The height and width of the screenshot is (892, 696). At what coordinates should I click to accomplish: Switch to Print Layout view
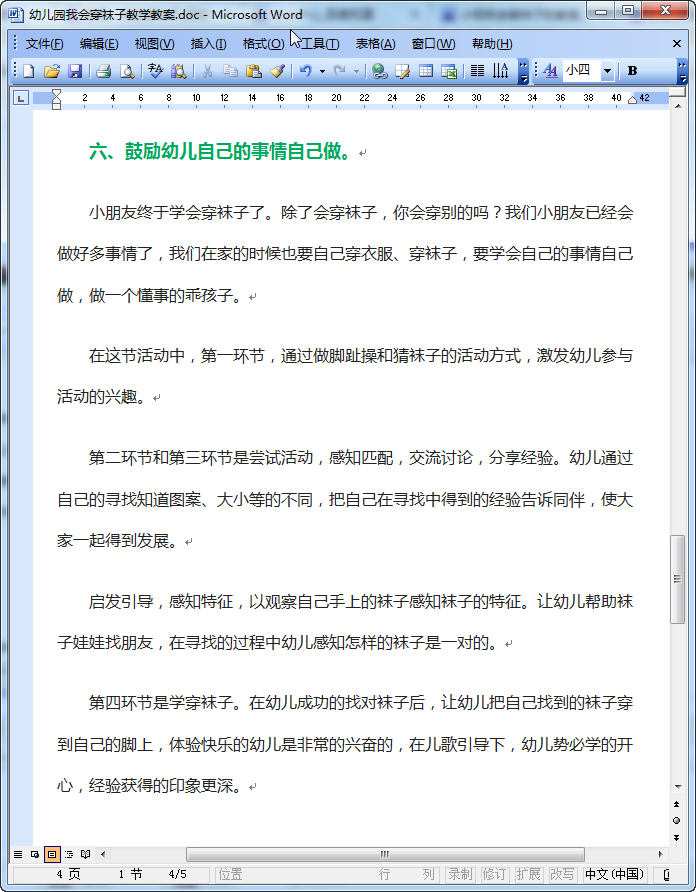[x=52, y=854]
